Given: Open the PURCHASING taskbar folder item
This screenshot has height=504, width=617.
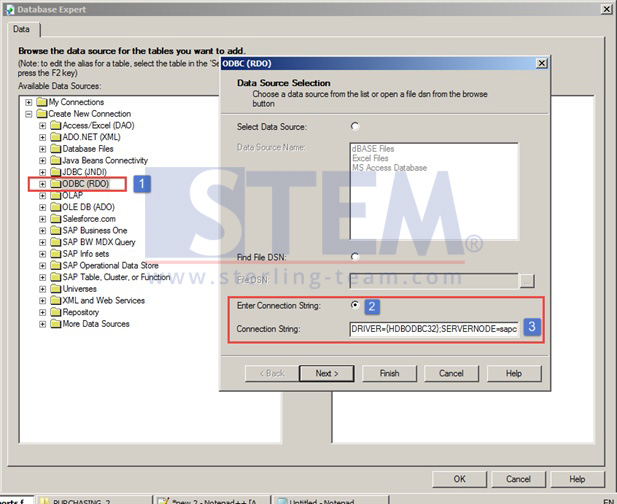Looking at the screenshot, I should click(93, 500).
